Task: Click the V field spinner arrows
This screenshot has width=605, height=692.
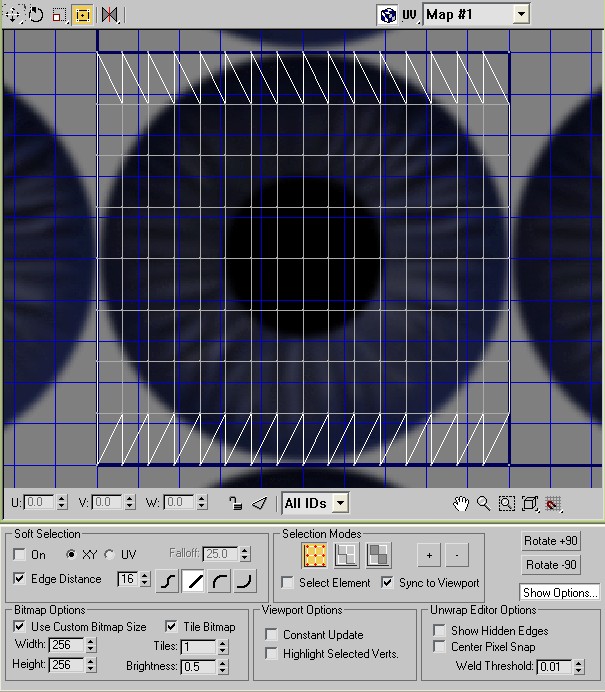Action: pos(129,502)
